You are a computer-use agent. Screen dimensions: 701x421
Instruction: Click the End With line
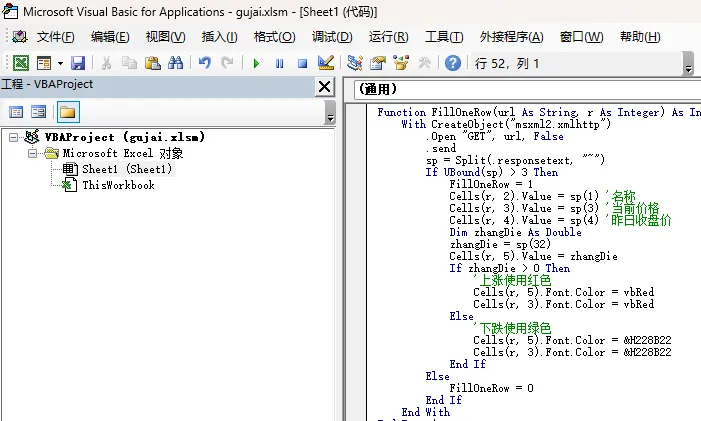pos(426,412)
